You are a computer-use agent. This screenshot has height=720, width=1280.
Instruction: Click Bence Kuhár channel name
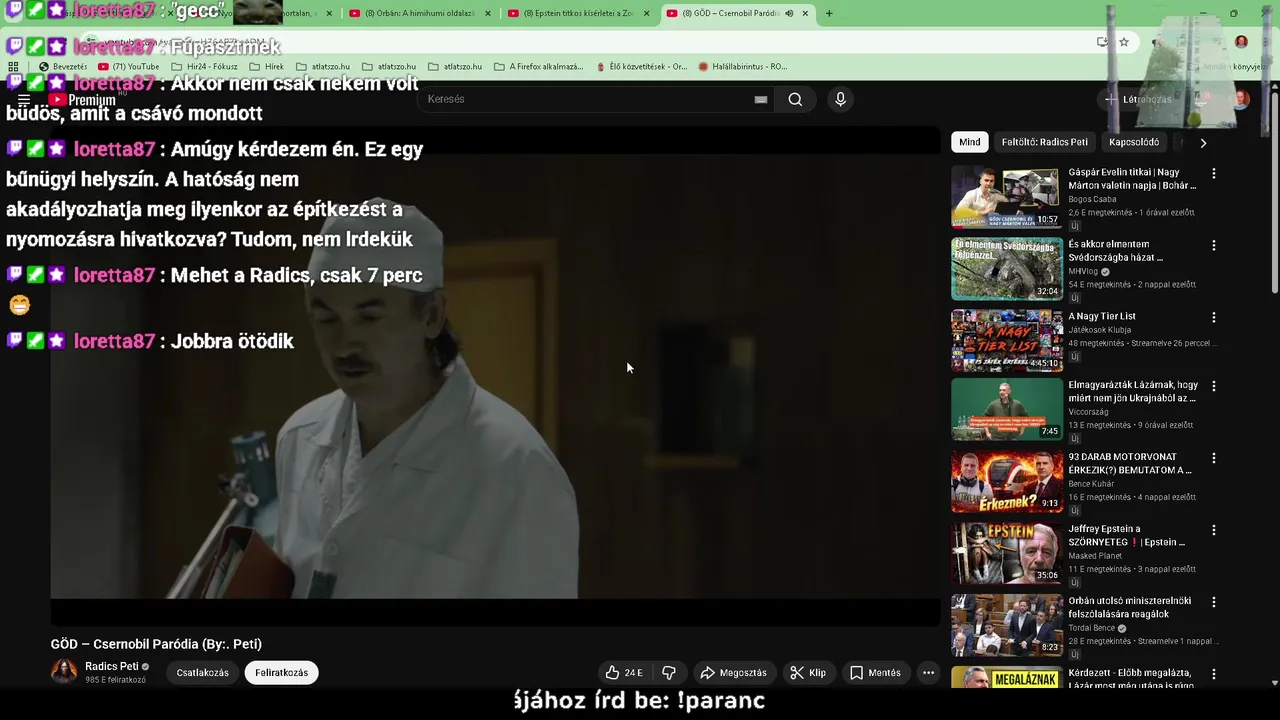pos(1093,484)
